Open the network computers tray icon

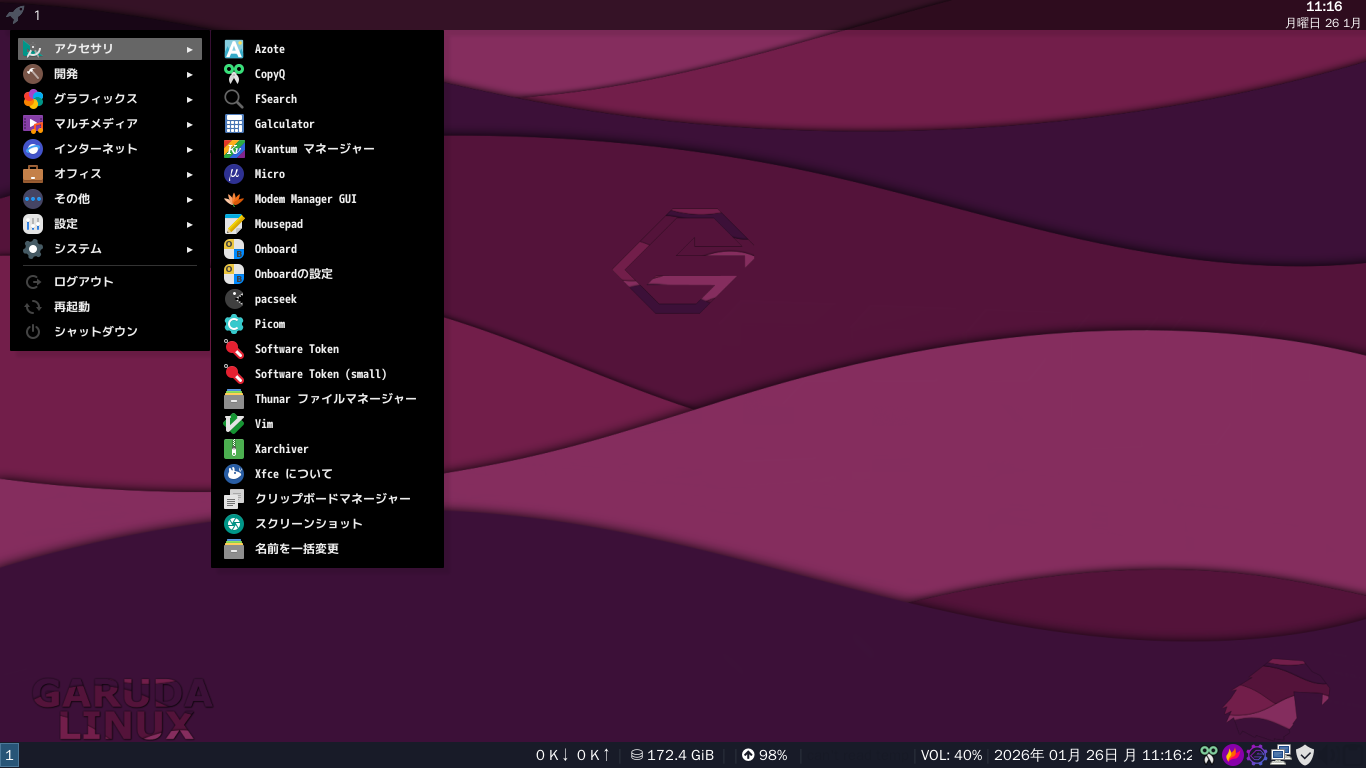pos(1281,755)
